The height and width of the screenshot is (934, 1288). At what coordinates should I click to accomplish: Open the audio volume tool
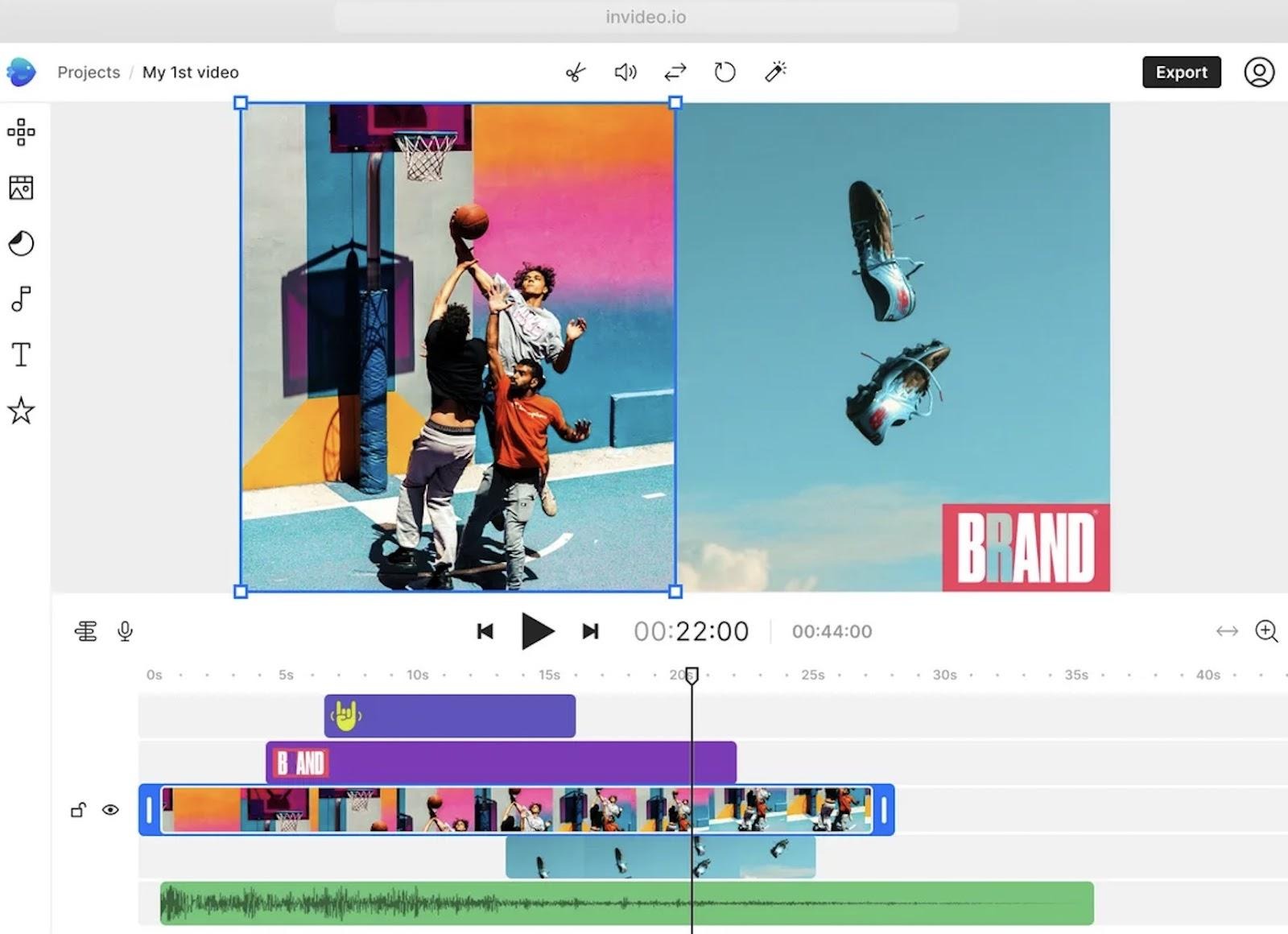(x=625, y=72)
